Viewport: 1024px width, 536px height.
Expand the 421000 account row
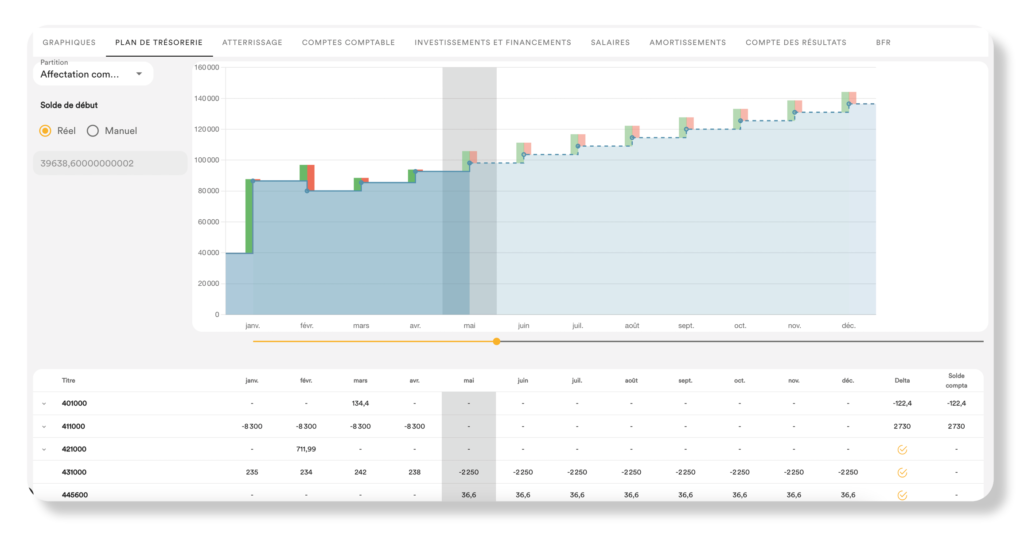pos(44,450)
